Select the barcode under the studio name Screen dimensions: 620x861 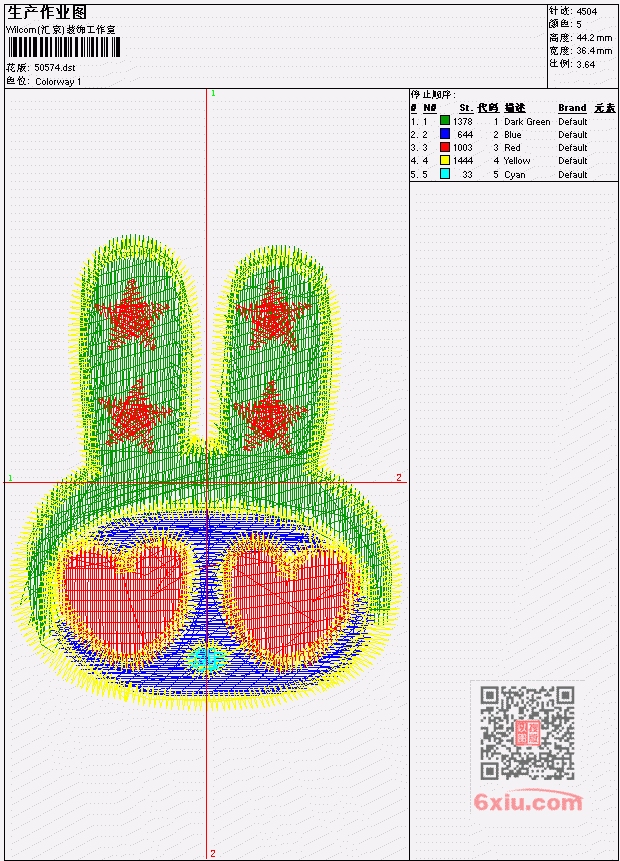64,47
